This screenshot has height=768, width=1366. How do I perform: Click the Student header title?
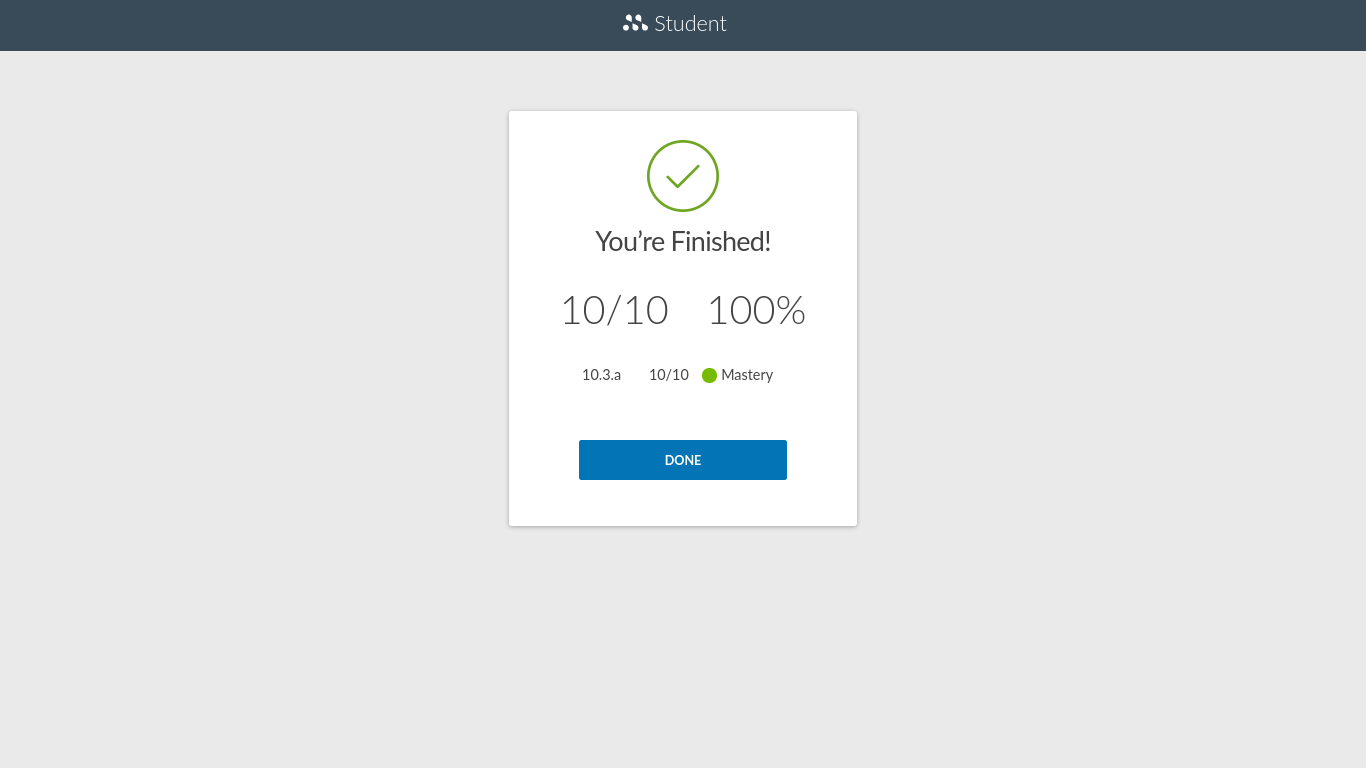pos(675,23)
